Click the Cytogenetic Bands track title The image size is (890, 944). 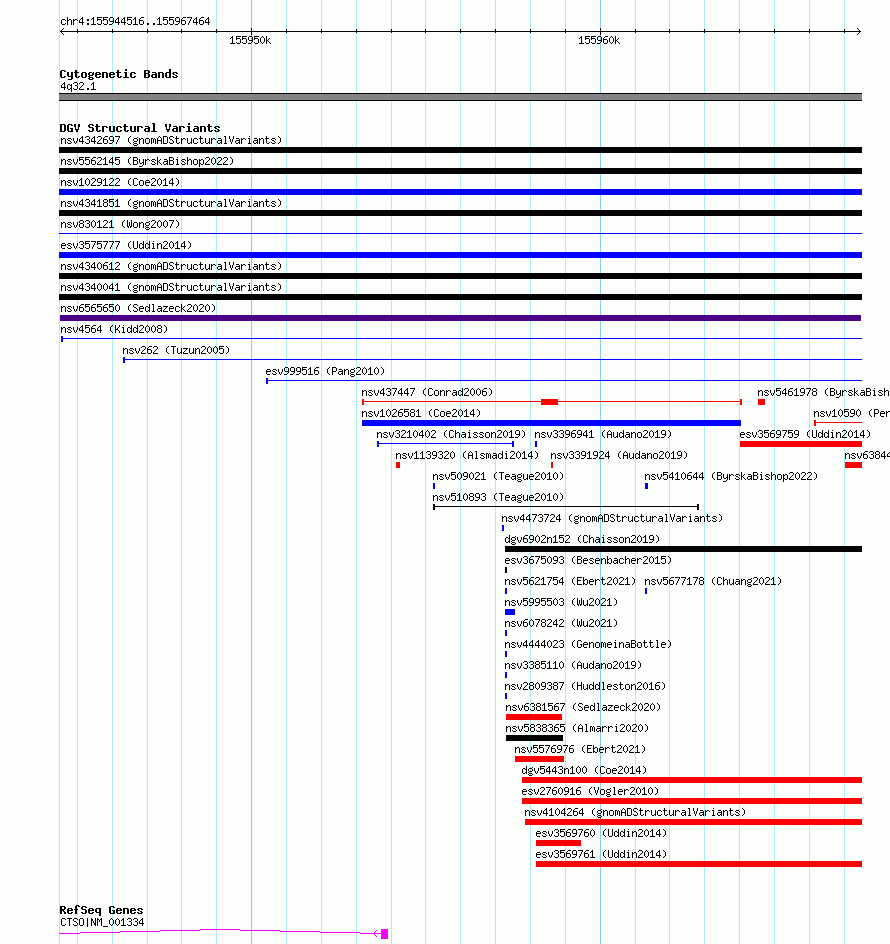click(x=119, y=74)
